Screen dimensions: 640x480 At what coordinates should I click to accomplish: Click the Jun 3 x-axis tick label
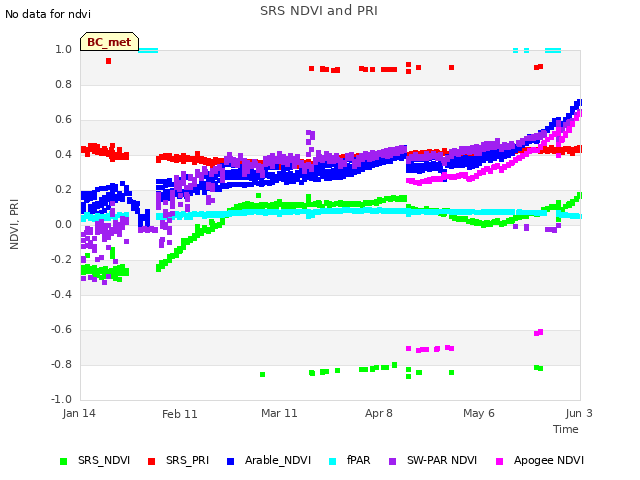click(x=579, y=413)
